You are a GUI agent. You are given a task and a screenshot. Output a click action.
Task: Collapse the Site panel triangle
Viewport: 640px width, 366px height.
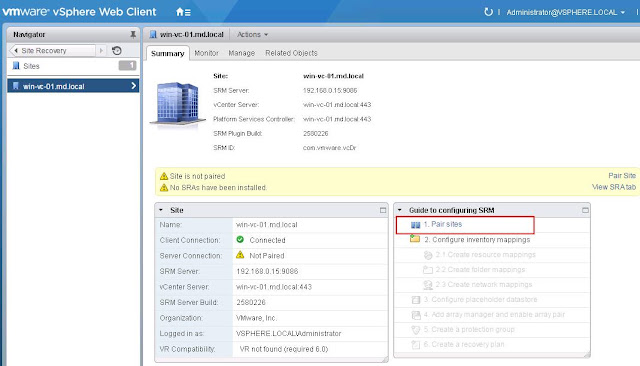pyautogui.click(x=161, y=210)
